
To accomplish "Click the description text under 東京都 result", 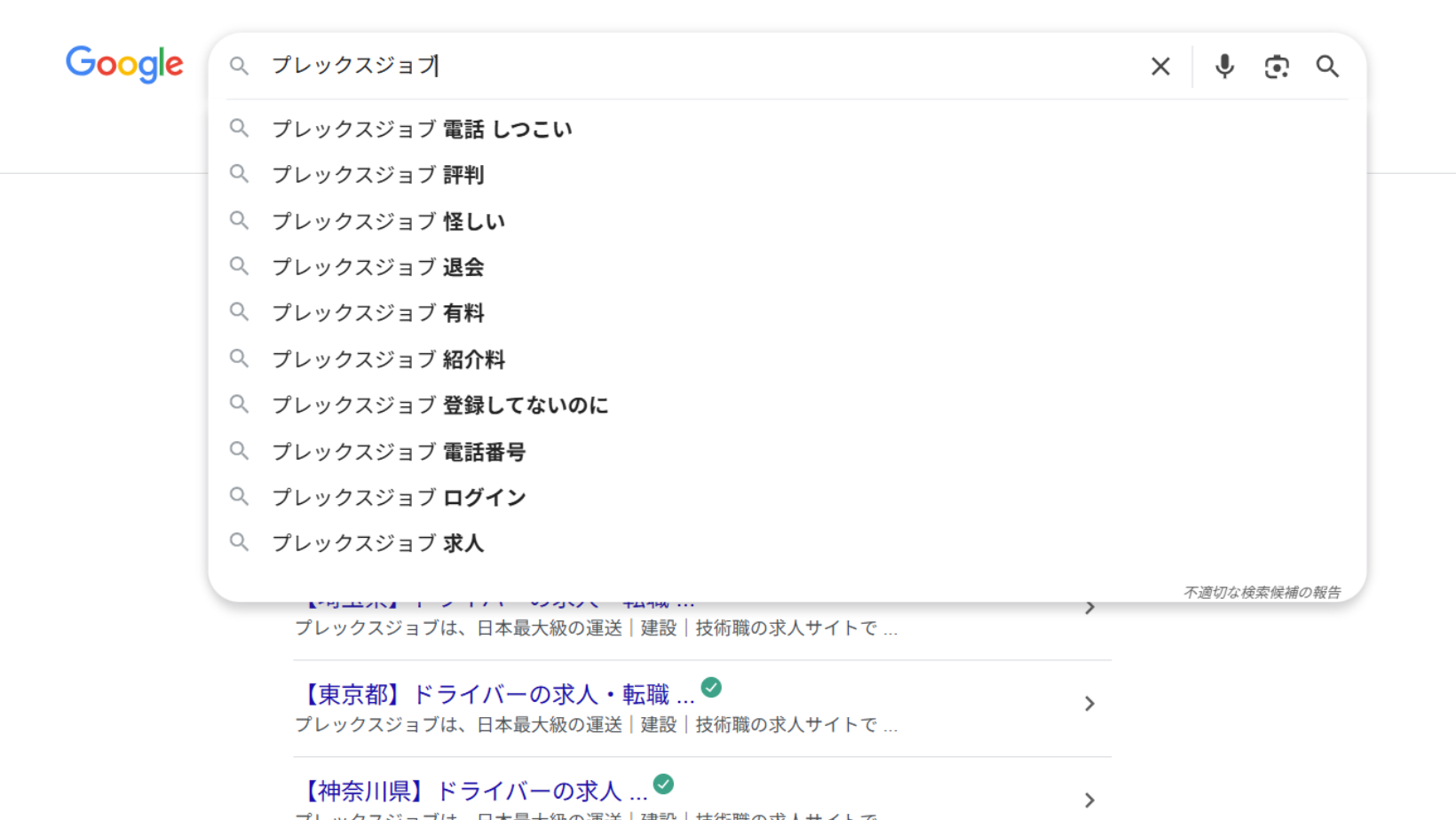I will pyautogui.click(x=597, y=725).
